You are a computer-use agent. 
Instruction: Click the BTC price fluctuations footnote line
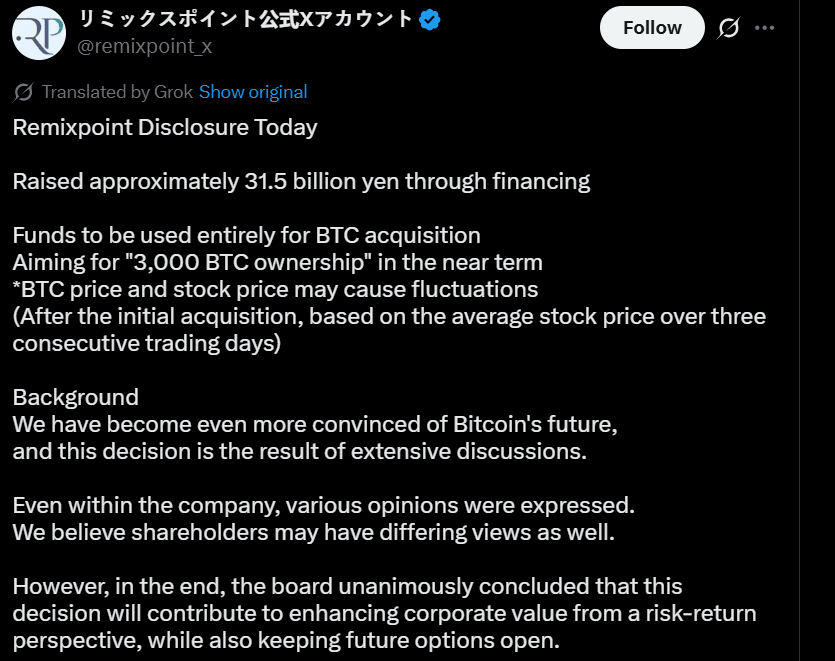275,290
